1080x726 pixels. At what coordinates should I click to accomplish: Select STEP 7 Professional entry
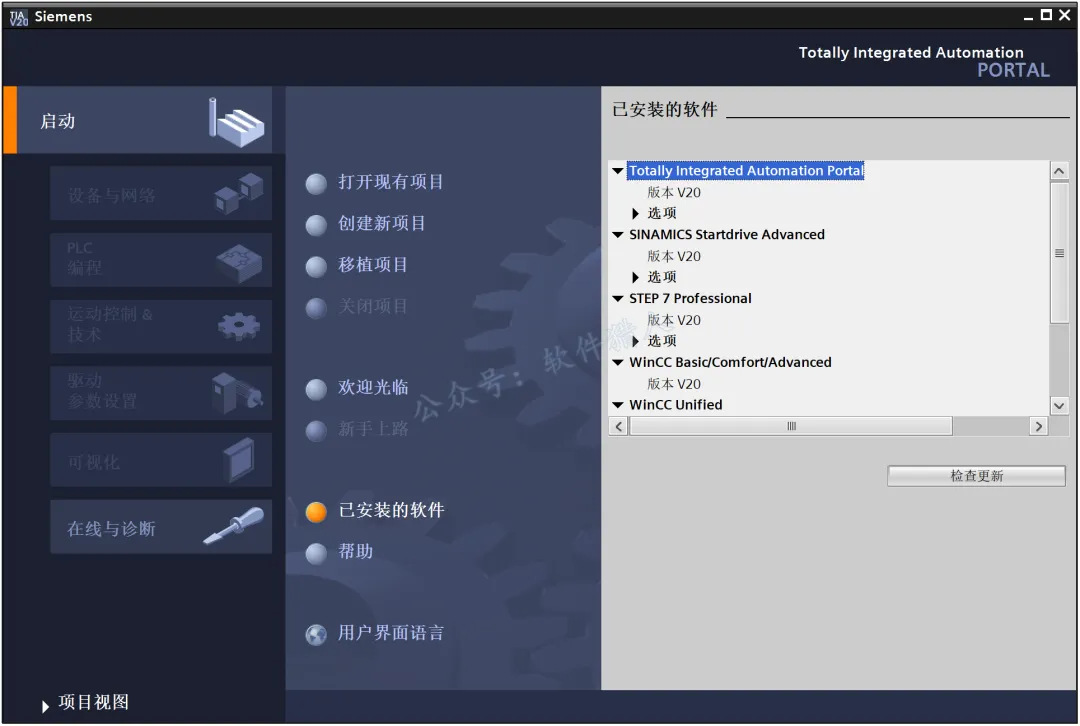(690, 299)
